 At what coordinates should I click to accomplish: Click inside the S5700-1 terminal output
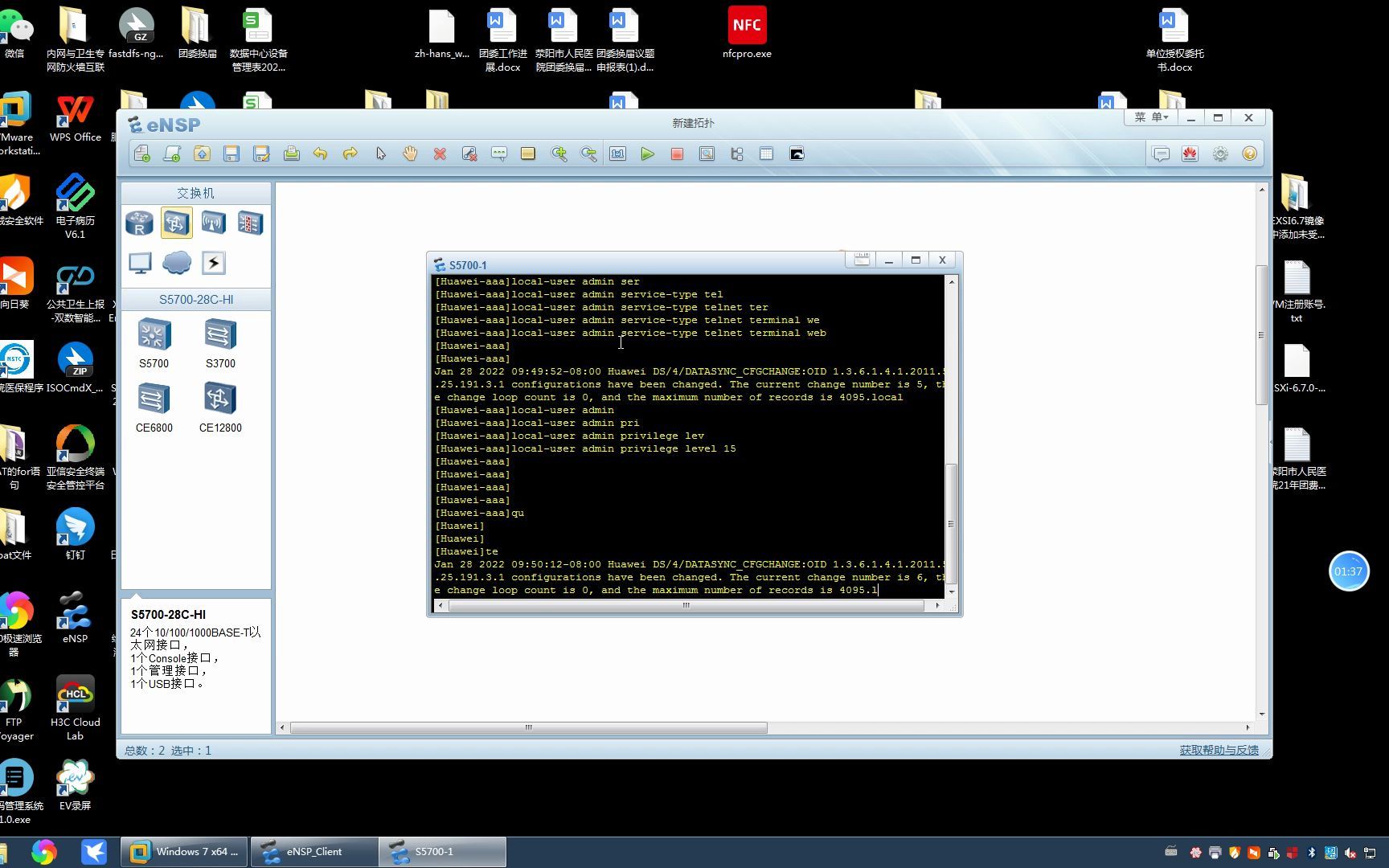[x=688, y=436]
